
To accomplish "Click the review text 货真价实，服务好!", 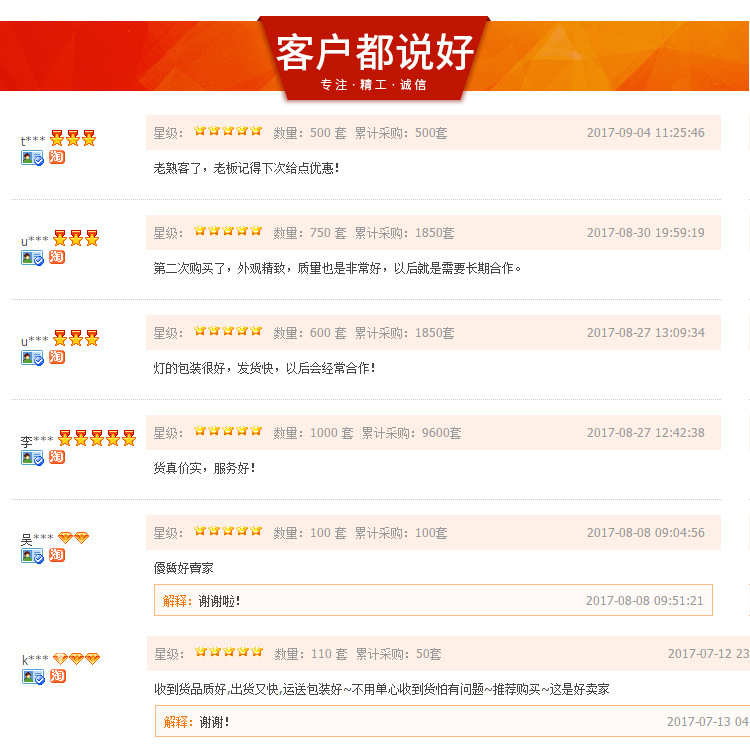I will point(204,468).
